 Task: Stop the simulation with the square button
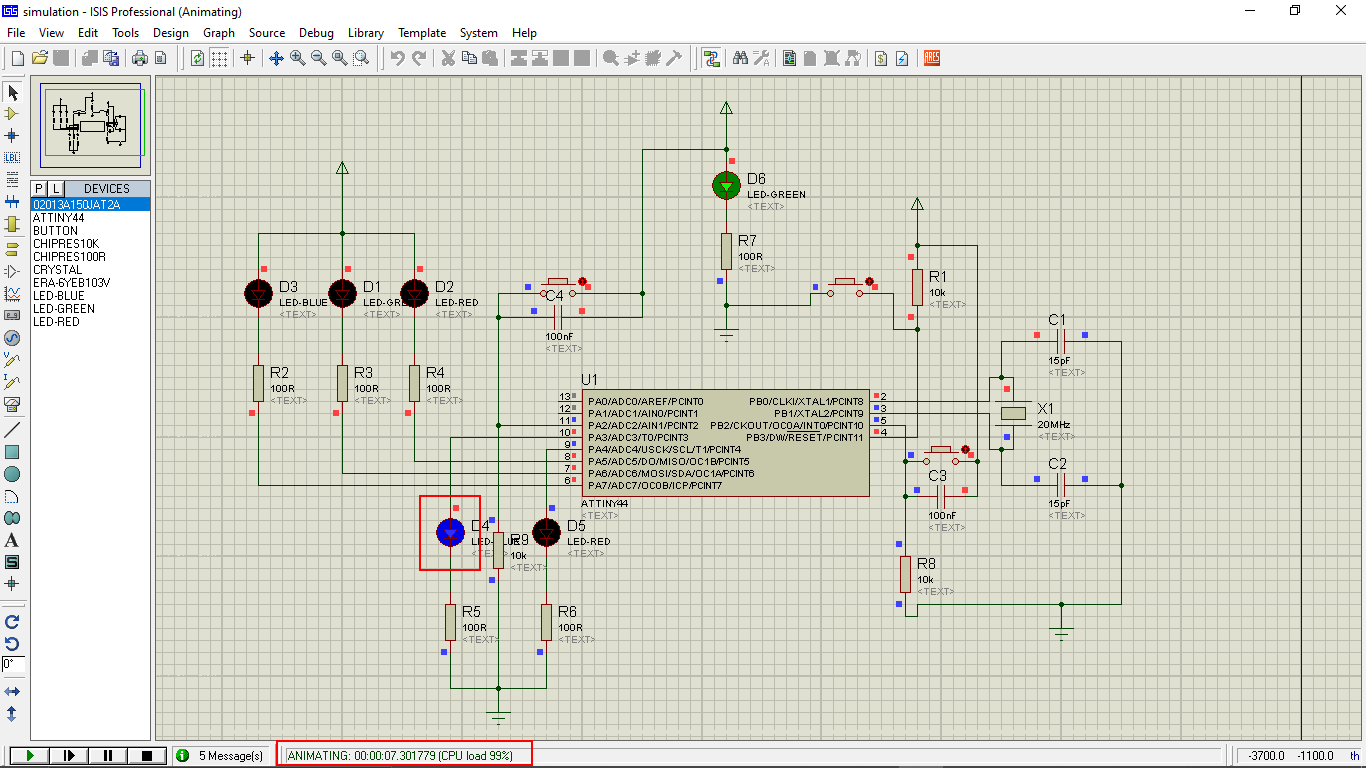147,756
